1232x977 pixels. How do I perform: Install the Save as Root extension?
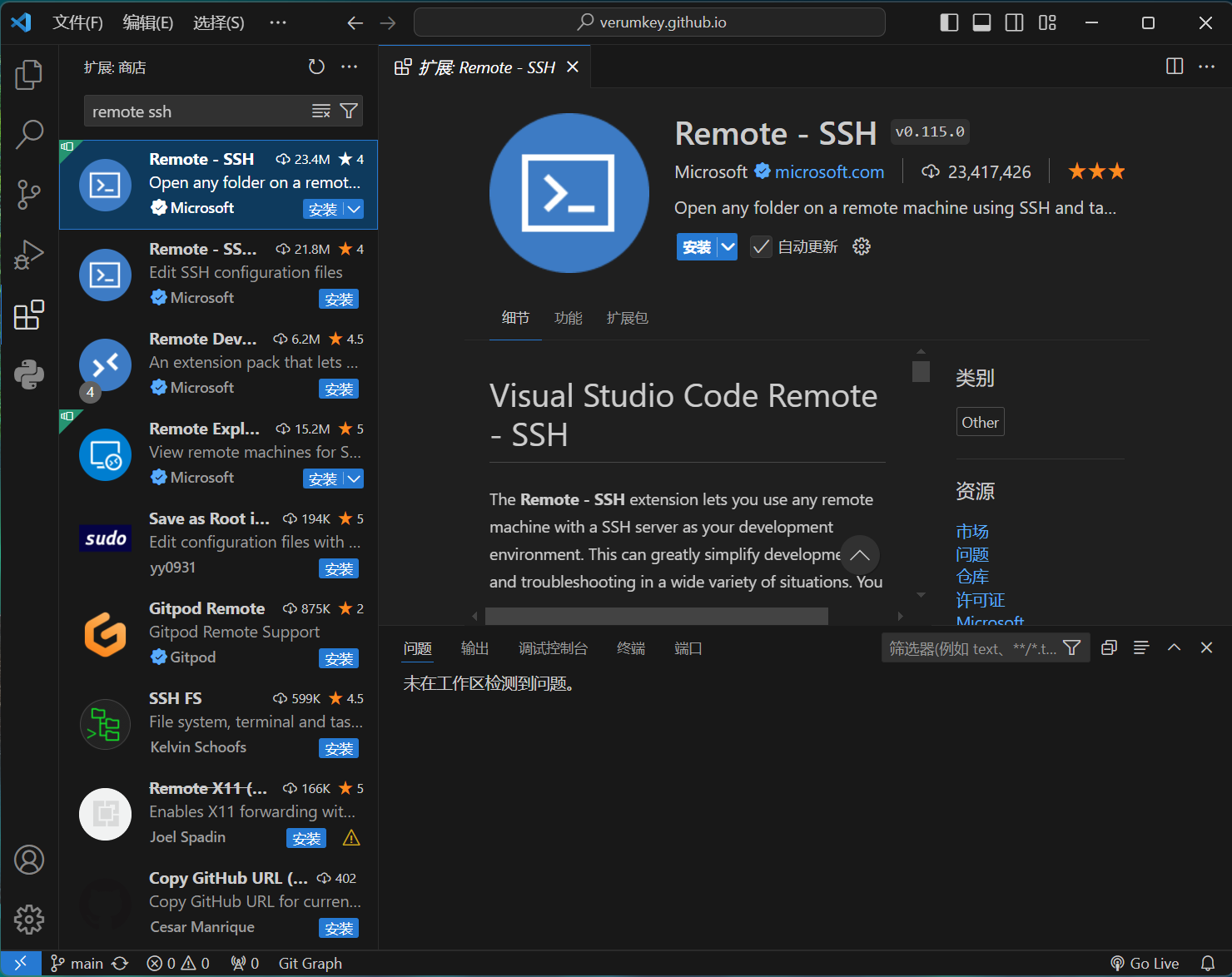(339, 568)
